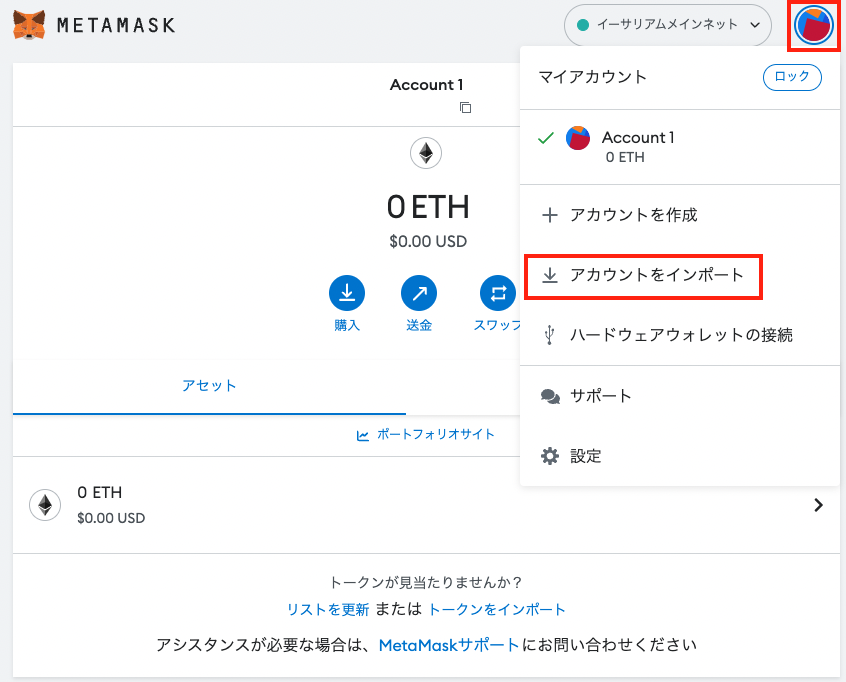Open 設定 with the gear icon
The width and height of the screenshot is (846, 682).
[x=551, y=456]
